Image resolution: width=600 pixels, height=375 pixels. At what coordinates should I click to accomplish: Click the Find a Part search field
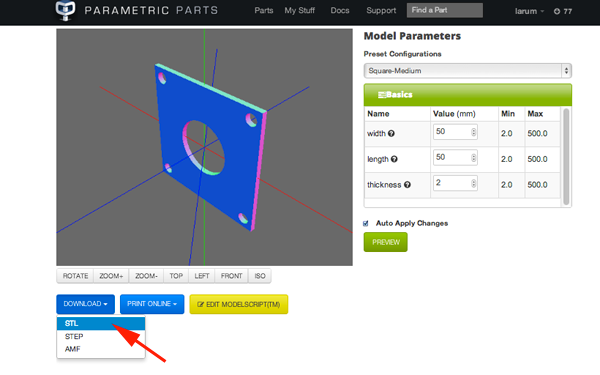point(445,10)
